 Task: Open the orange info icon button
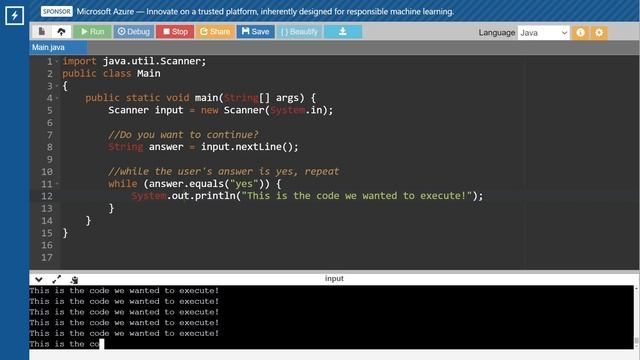(x=580, y=33)
